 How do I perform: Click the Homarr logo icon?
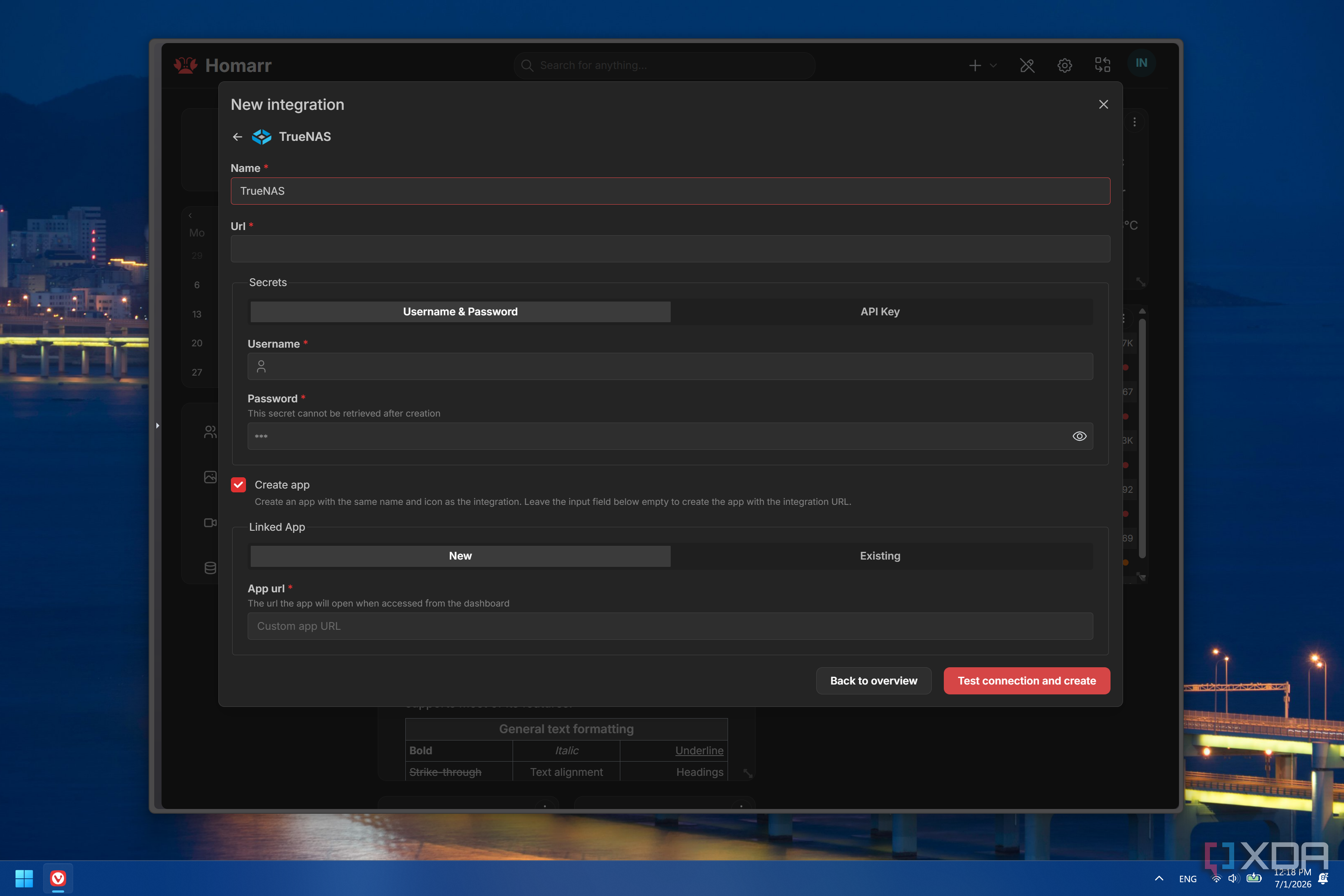186,65
